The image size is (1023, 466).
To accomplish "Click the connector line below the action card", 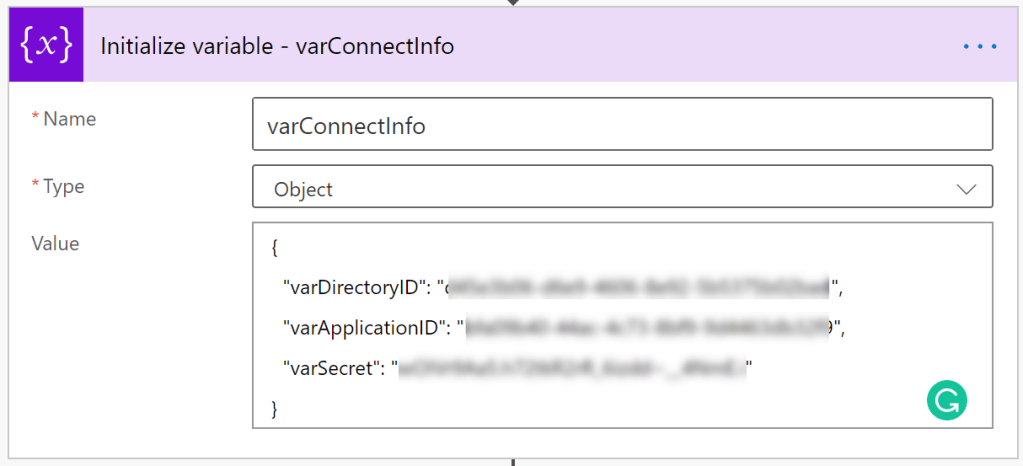I will pos(513,461).
